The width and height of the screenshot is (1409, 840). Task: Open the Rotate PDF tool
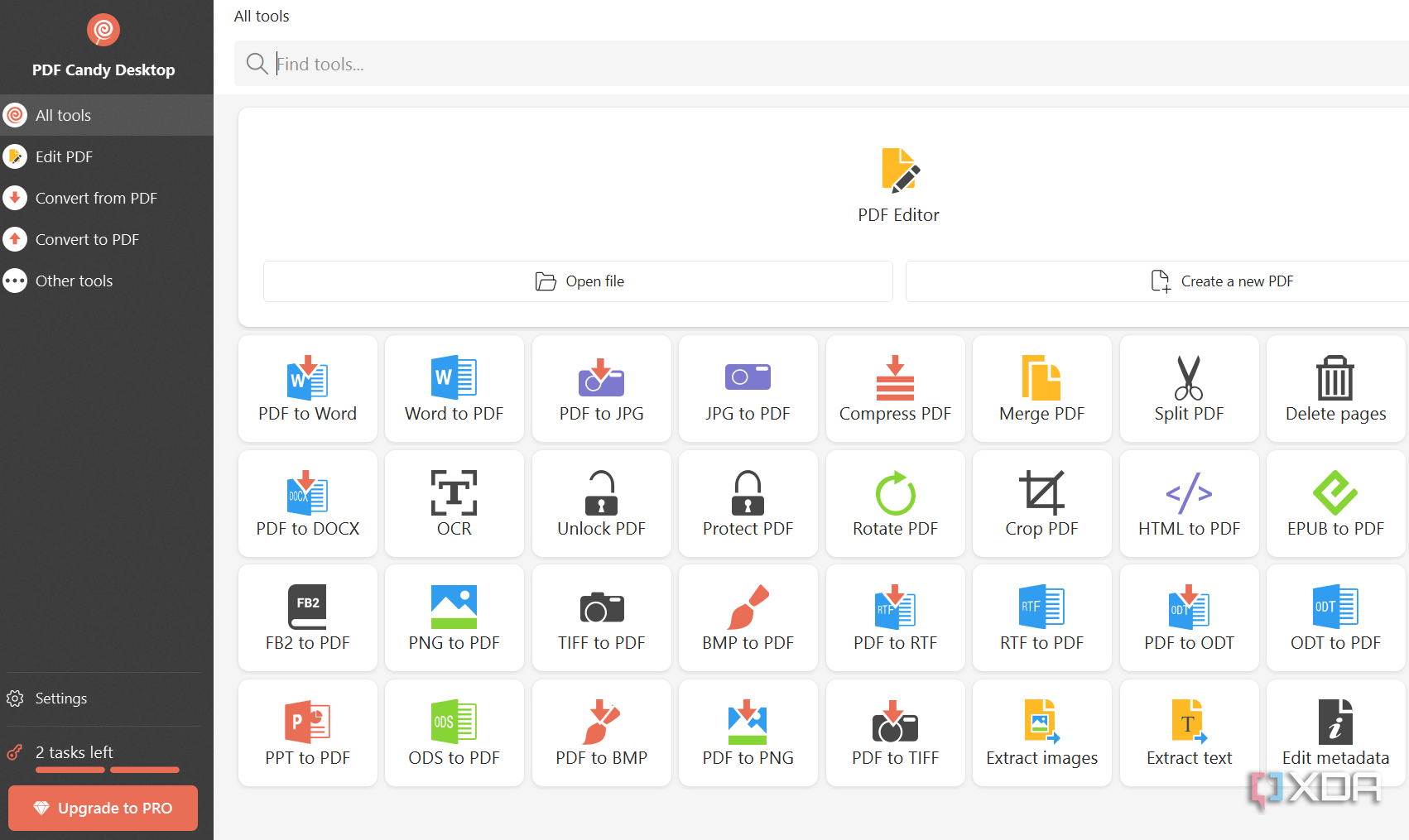pos(895,503)
